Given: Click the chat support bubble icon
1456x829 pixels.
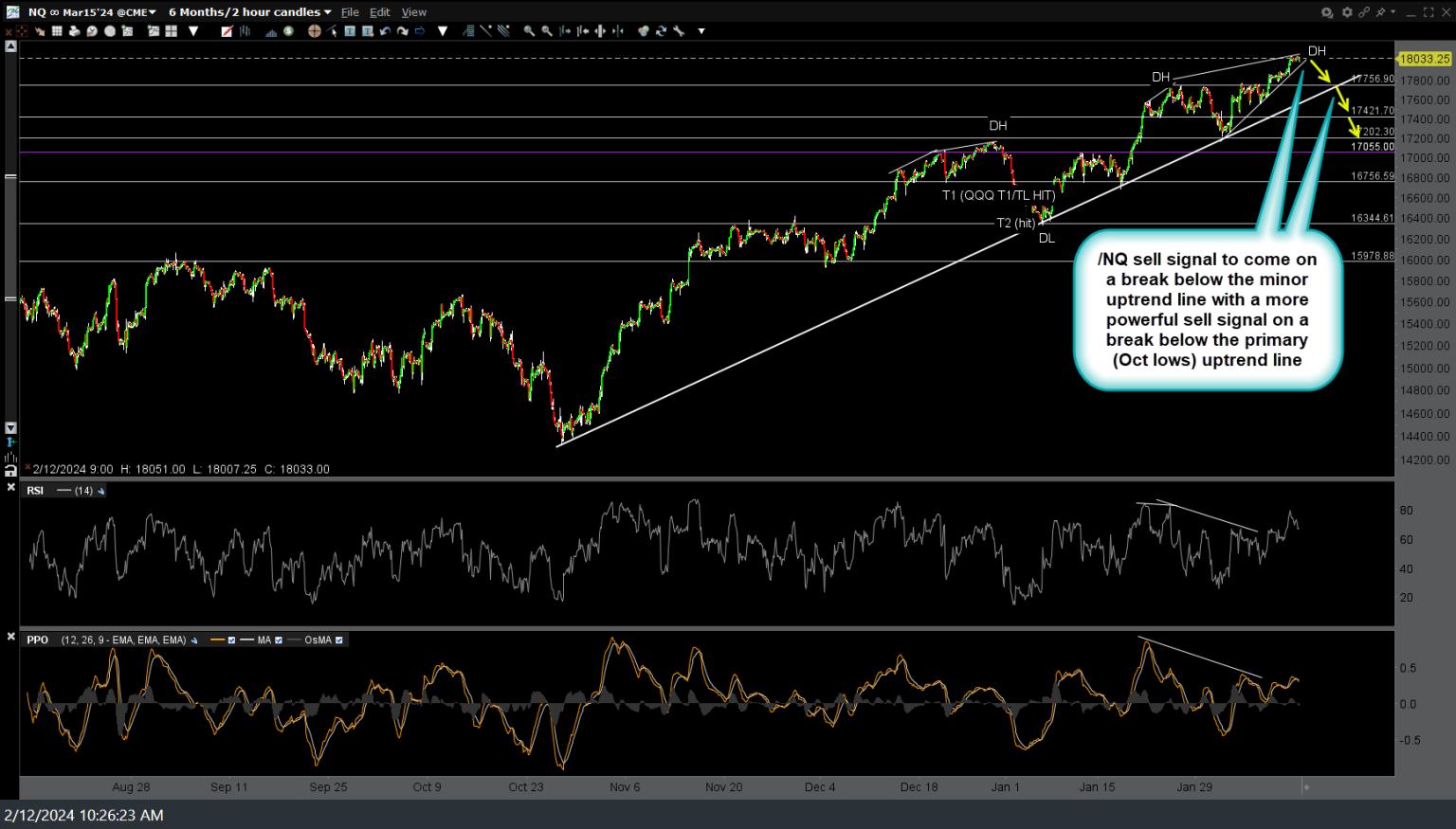Looking at the screenshot, I should click(1326, 11).
